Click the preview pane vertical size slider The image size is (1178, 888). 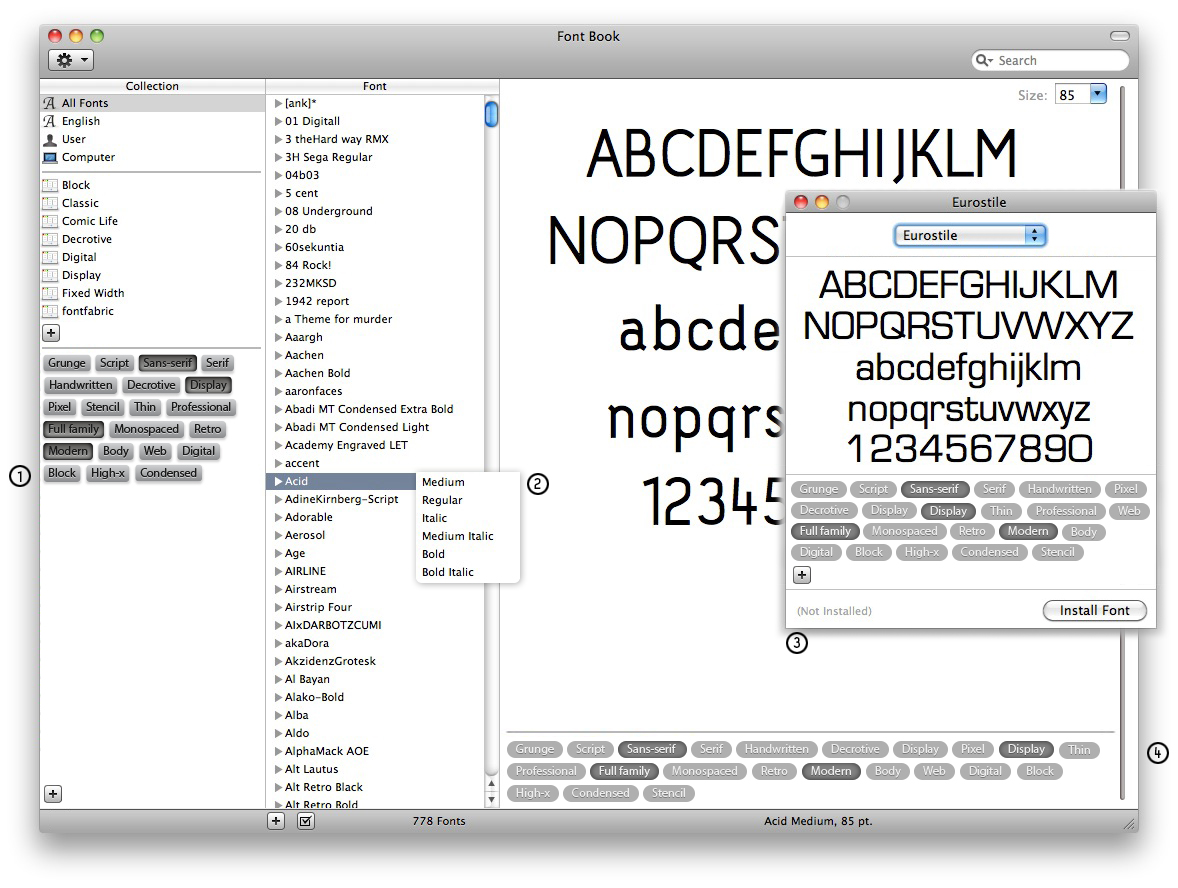click(x=1122, y=443)
